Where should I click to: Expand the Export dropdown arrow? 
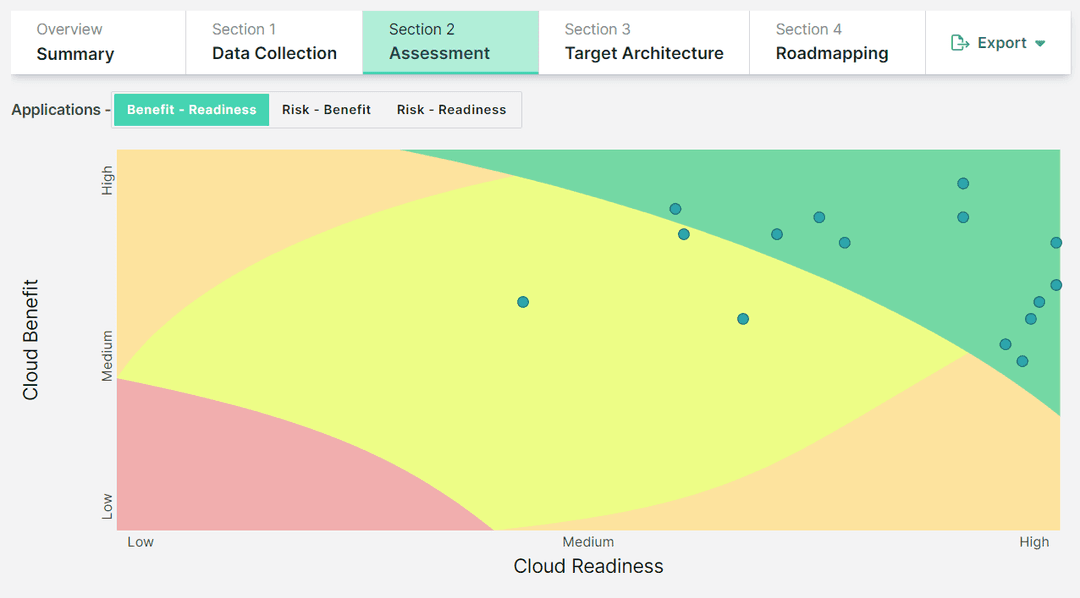1040,44
